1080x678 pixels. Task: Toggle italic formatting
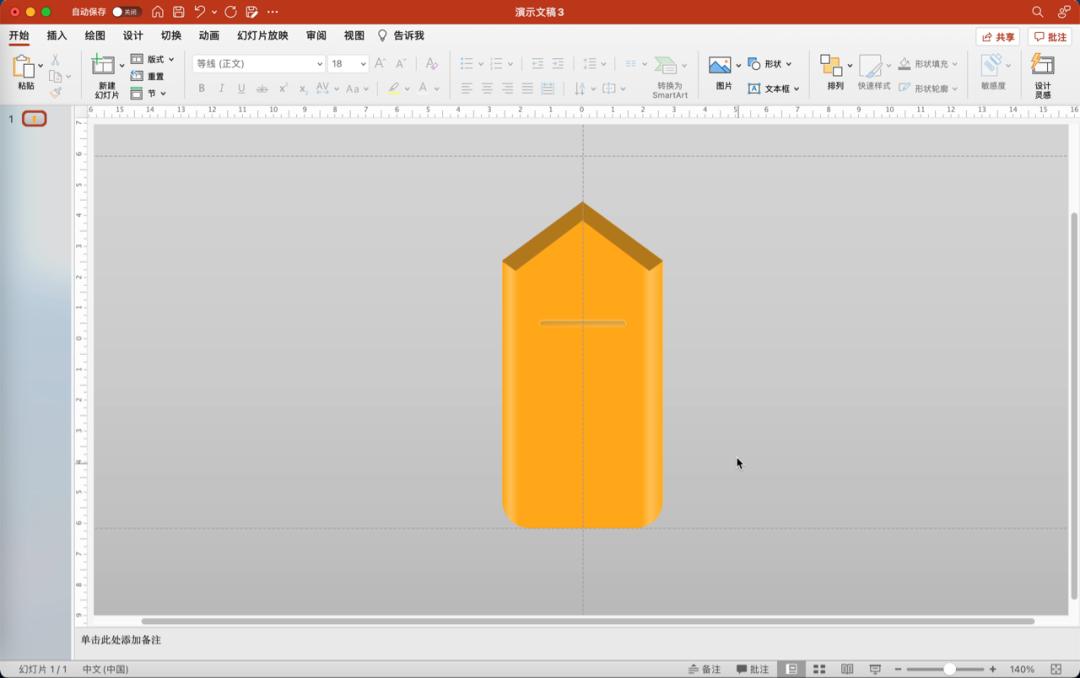[219, 88]
